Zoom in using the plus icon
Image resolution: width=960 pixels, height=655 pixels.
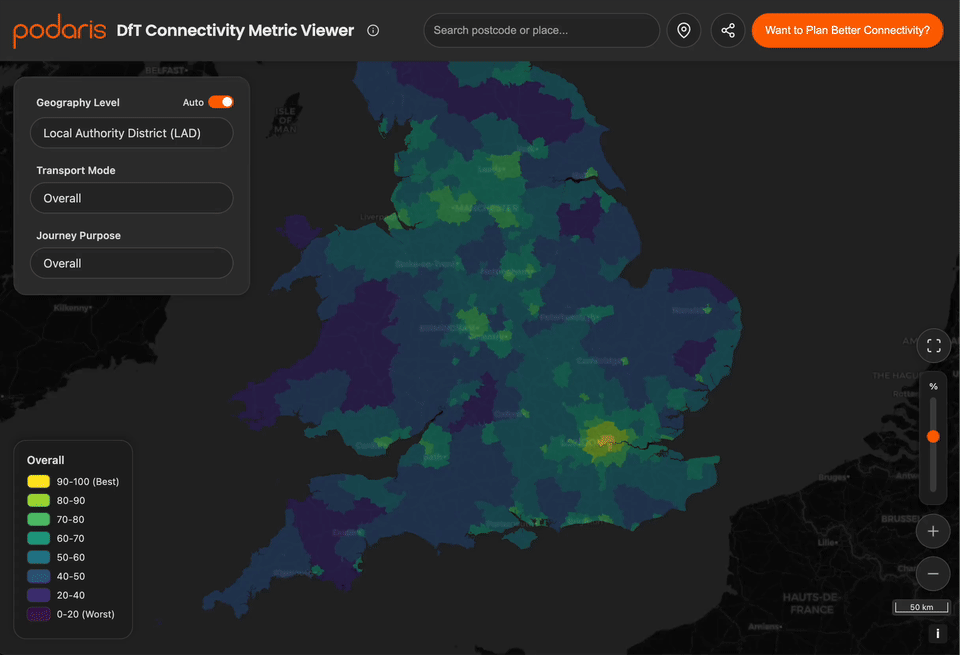point(932,531)
